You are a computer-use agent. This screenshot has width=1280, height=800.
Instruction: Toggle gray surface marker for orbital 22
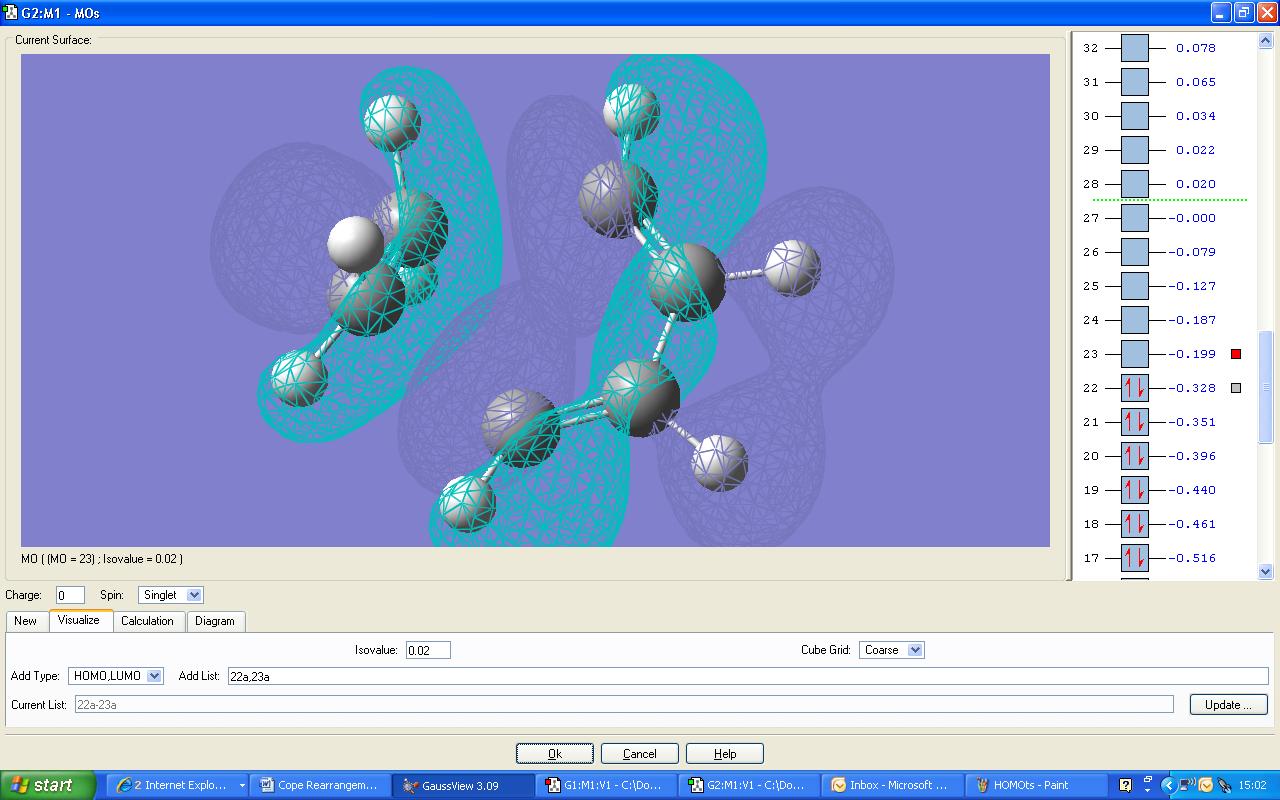1236,388
